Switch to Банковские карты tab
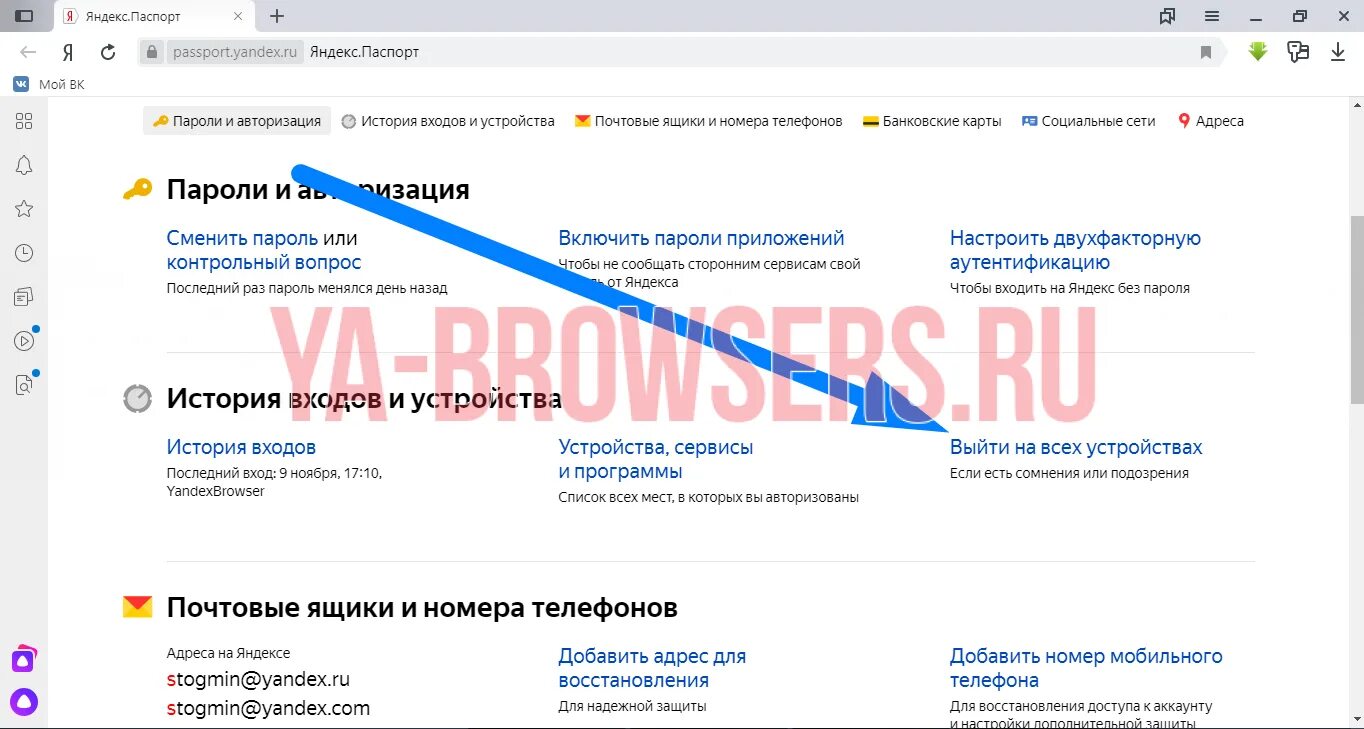The height and width of the screenshot is (729, 1364). click(932, 121)
